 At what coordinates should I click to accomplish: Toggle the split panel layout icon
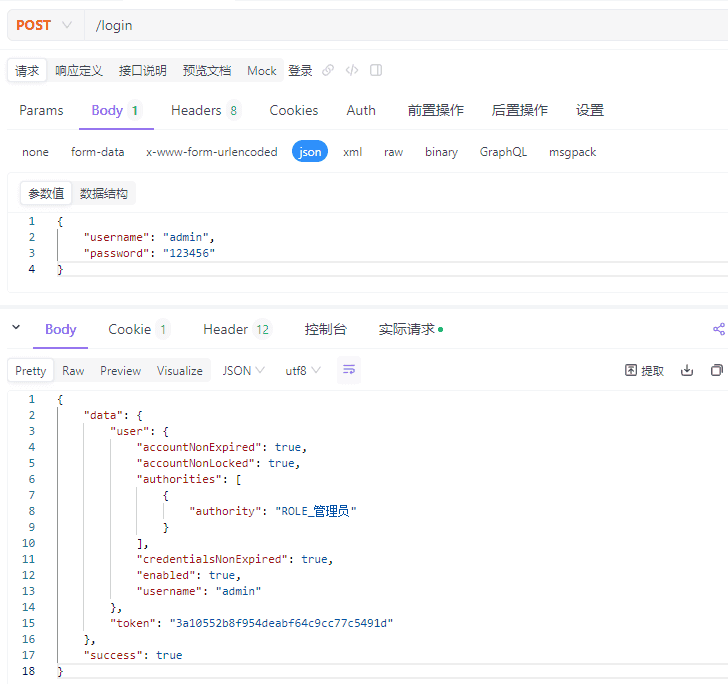376,70
